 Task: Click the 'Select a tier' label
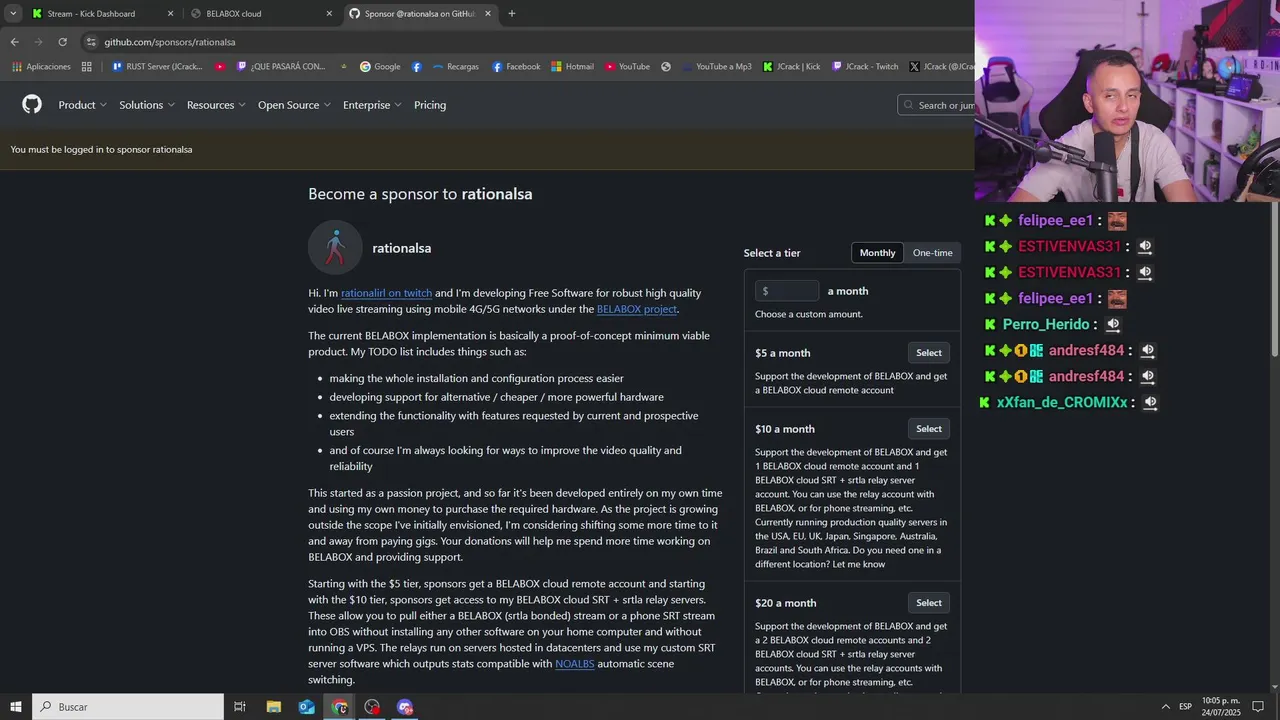[x=772, y=253]
